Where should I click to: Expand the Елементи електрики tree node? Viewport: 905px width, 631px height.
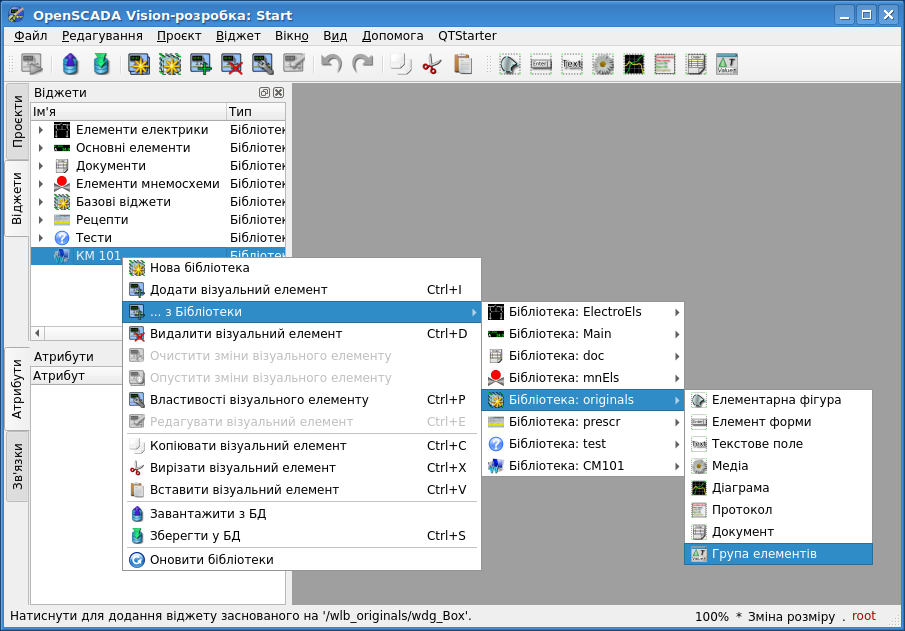40,130
